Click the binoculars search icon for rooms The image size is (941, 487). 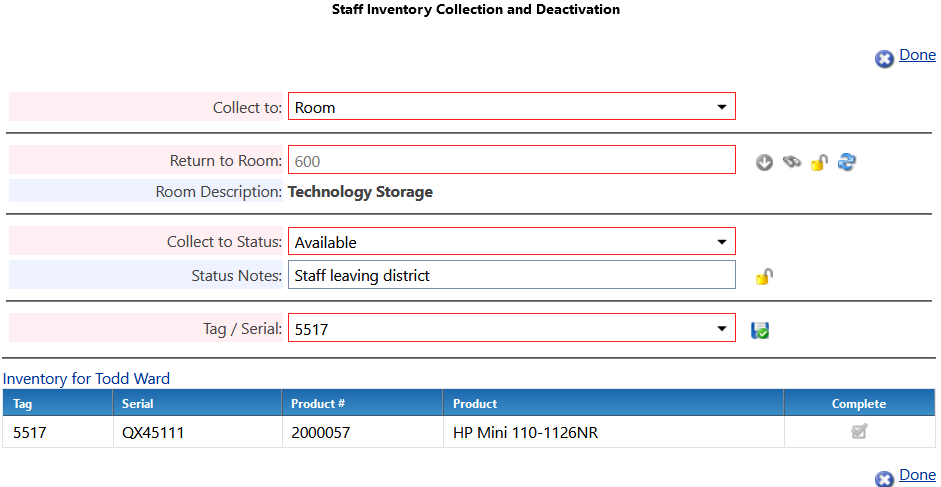(x=792, y=162)
